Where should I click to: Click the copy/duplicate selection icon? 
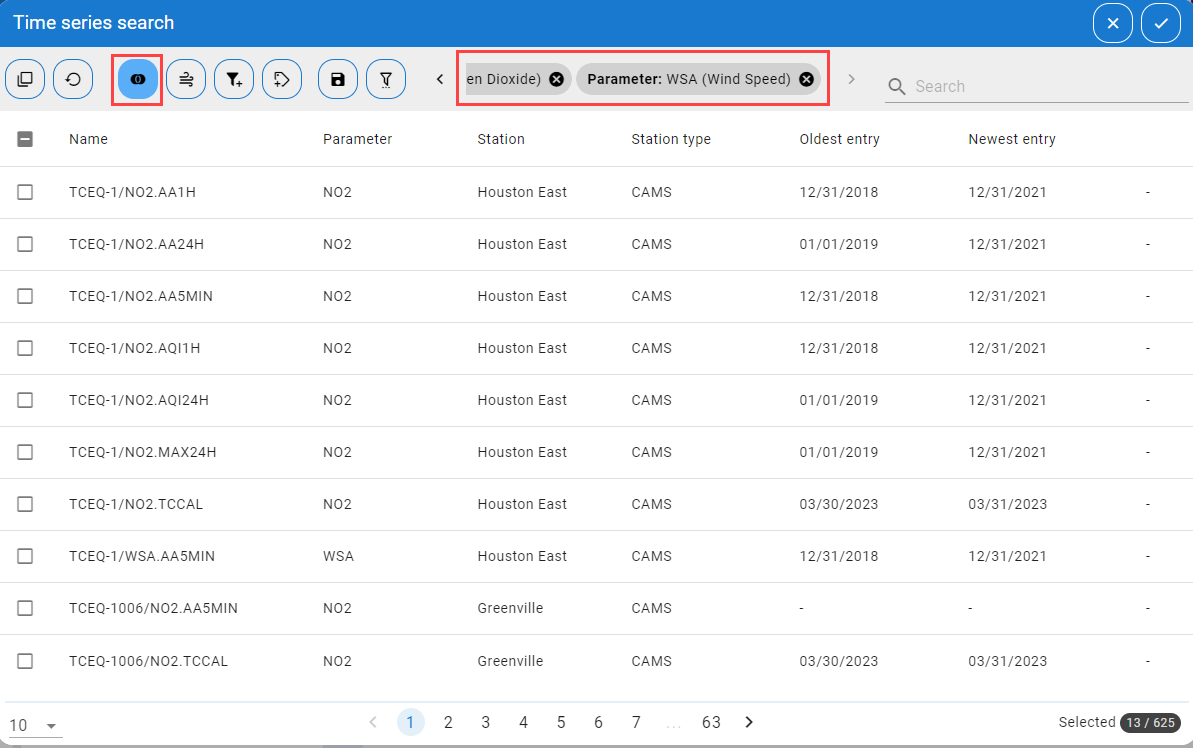pyautogui.click(x=25, y=79)
